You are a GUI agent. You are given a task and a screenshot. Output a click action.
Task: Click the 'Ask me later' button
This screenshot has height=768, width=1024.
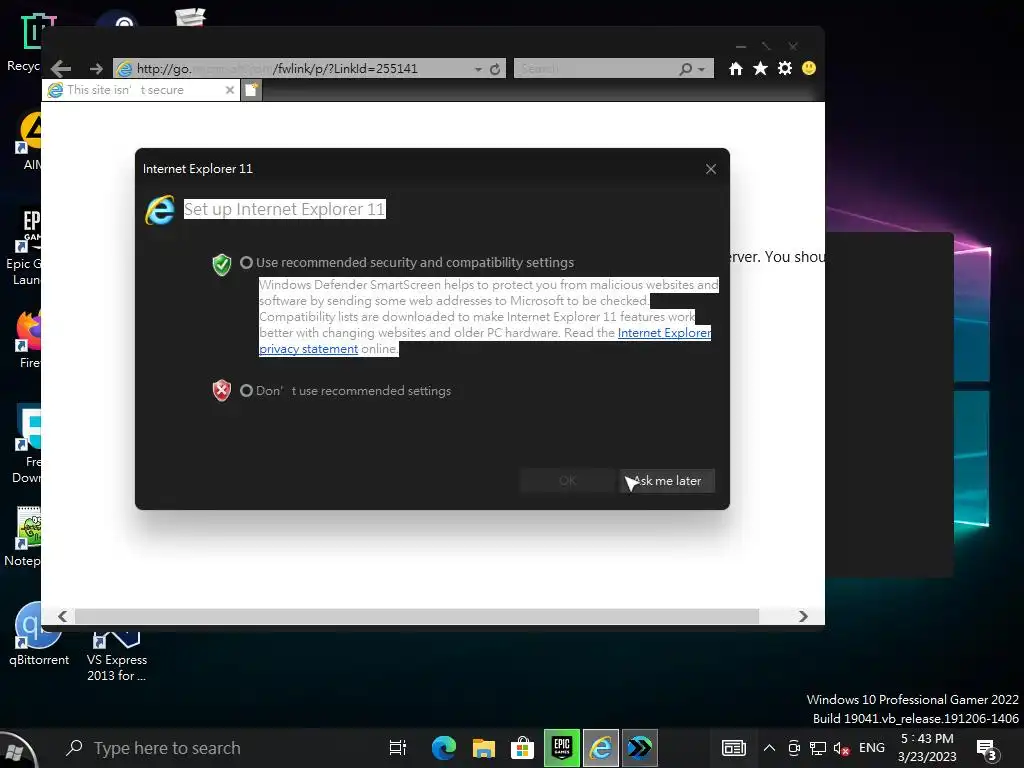click(x=667, y=481)
